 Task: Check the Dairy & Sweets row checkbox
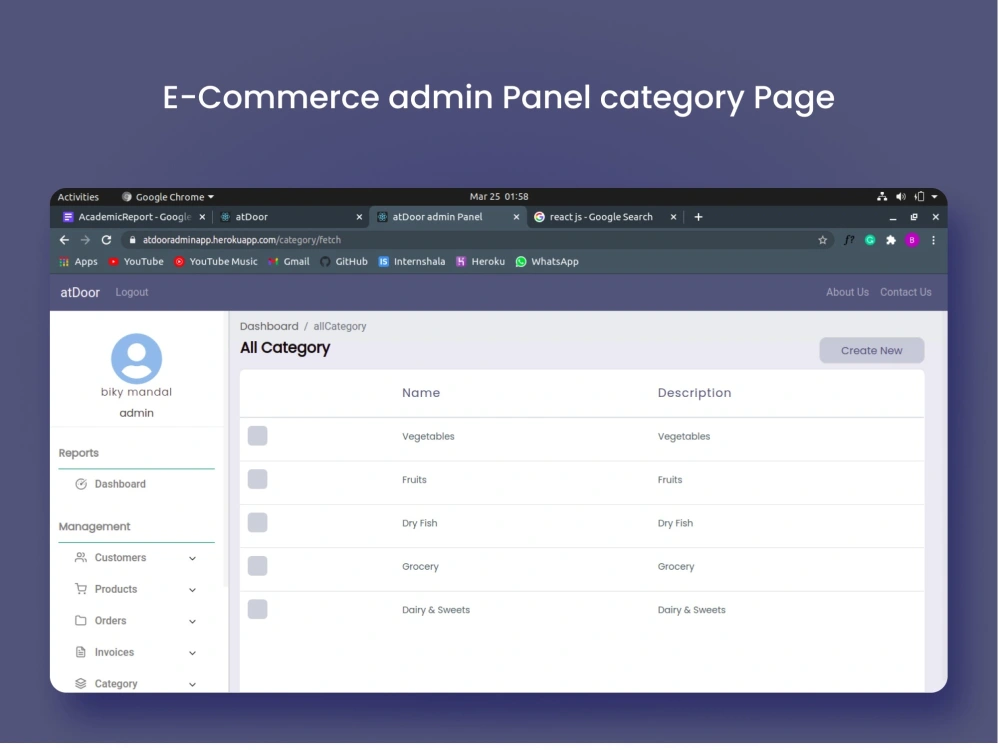(x=258, y=610)
